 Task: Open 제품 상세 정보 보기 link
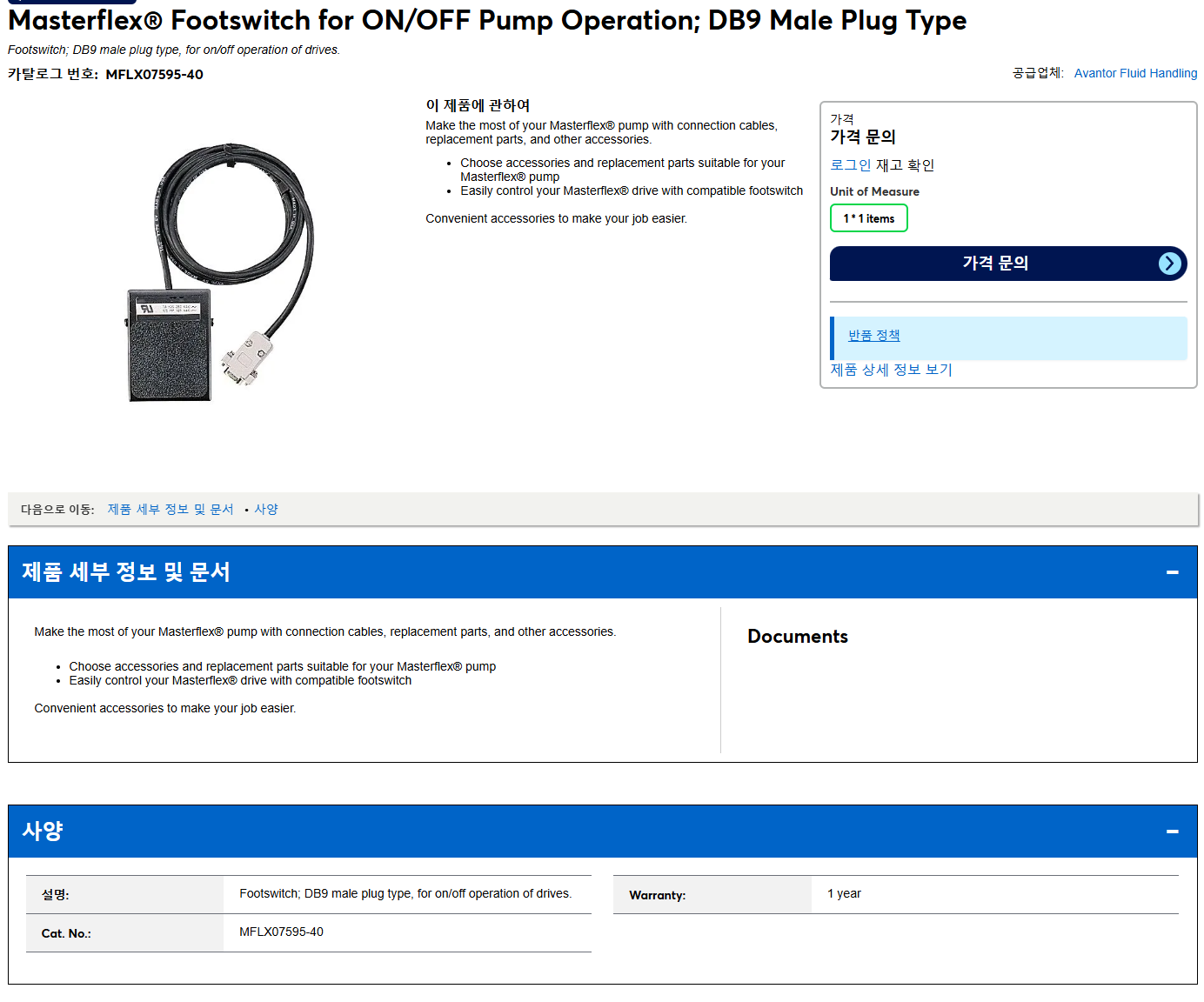pos(891,370)
